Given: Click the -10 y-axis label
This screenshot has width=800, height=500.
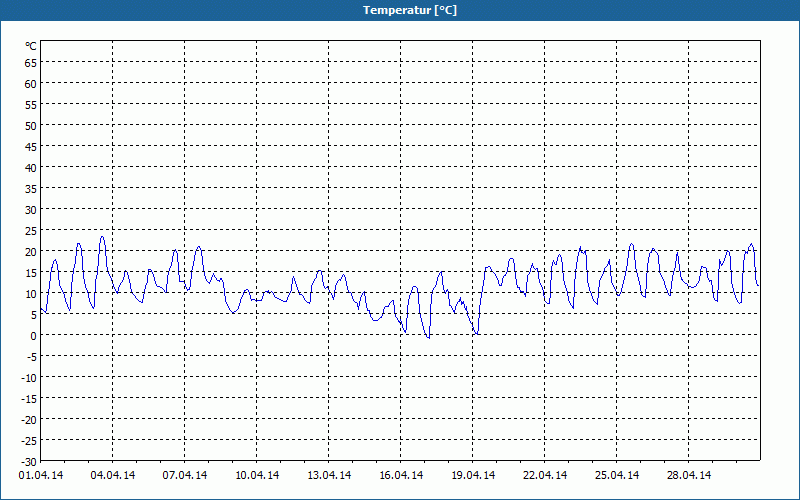Looking at the screenshot, I should click(x=29, y=378).
